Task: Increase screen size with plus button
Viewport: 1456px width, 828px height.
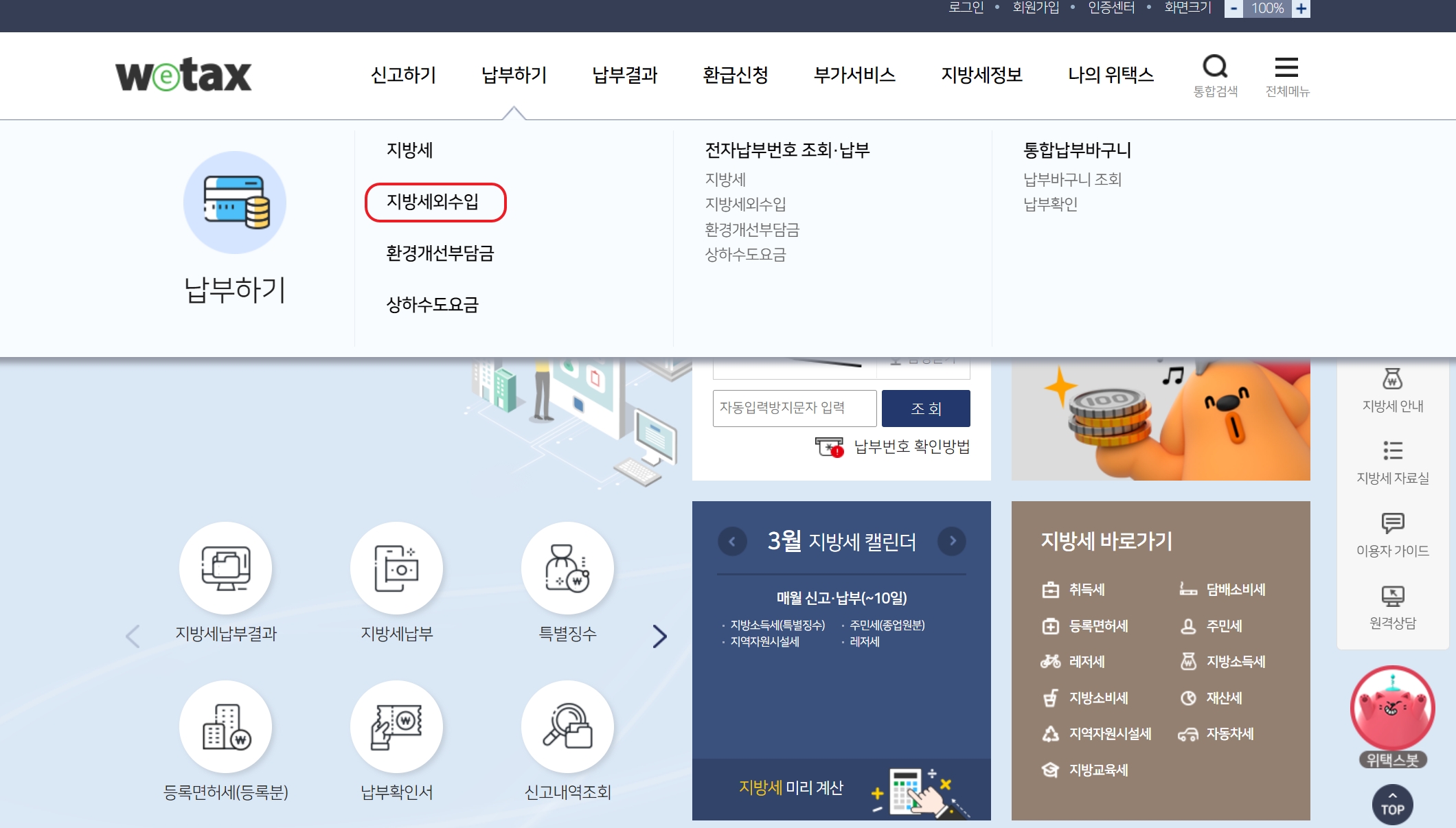Action: tap(1301, 9)
